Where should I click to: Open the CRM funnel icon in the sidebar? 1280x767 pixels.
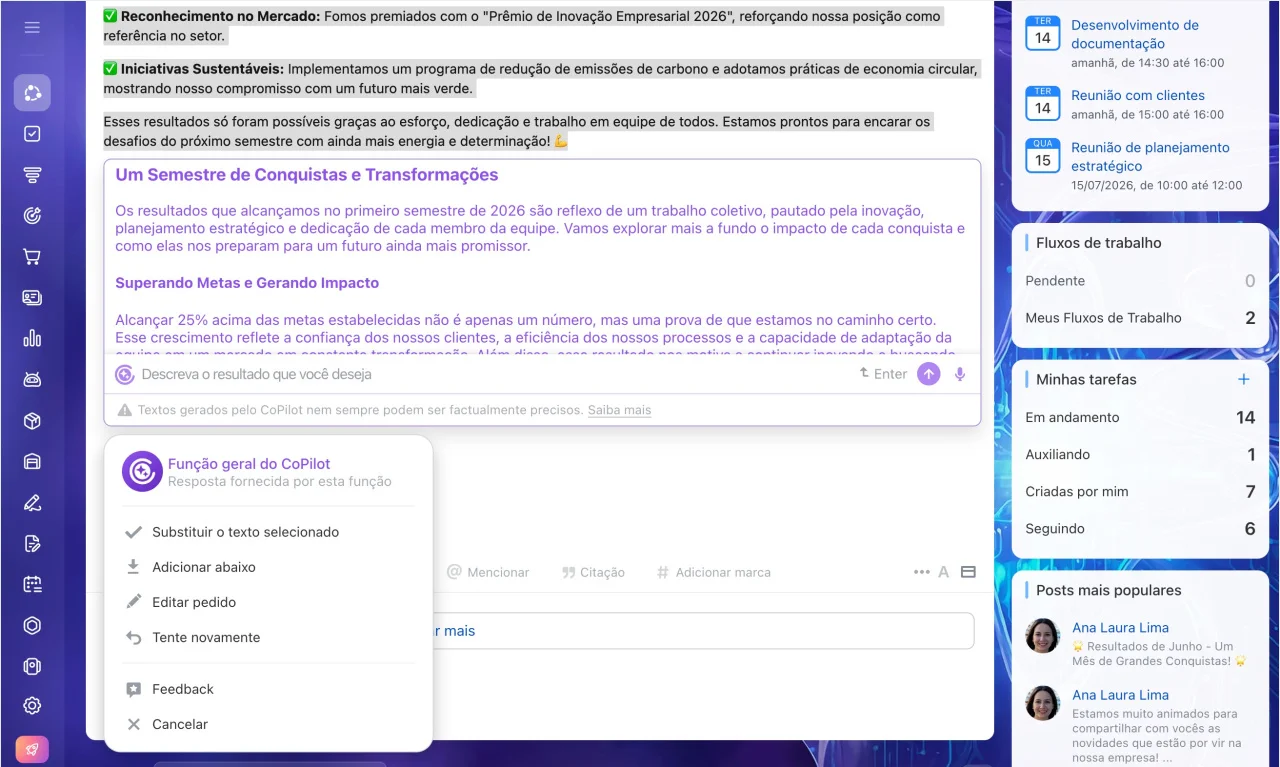pos(32,175)
